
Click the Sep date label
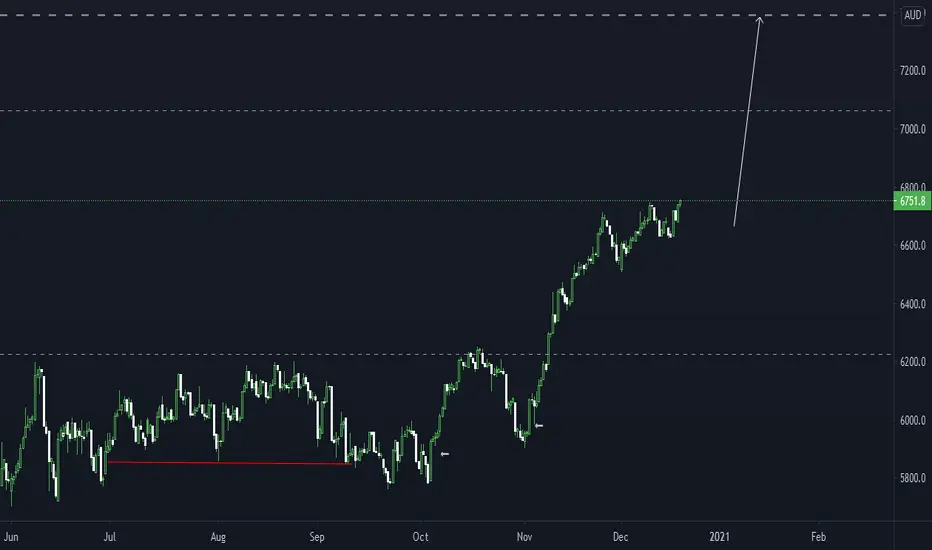pos(317,537)
